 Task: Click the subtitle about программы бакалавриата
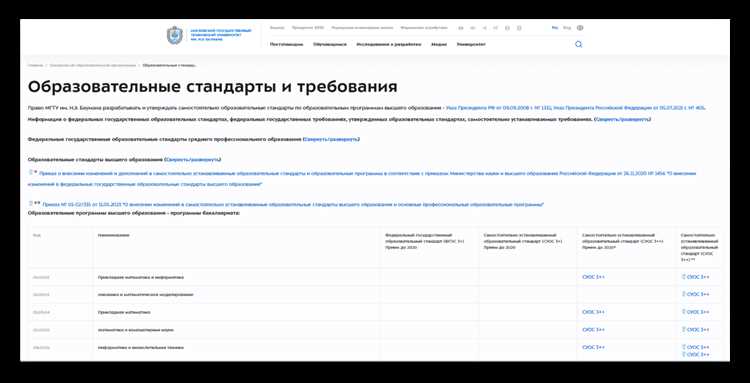[134, 213]
